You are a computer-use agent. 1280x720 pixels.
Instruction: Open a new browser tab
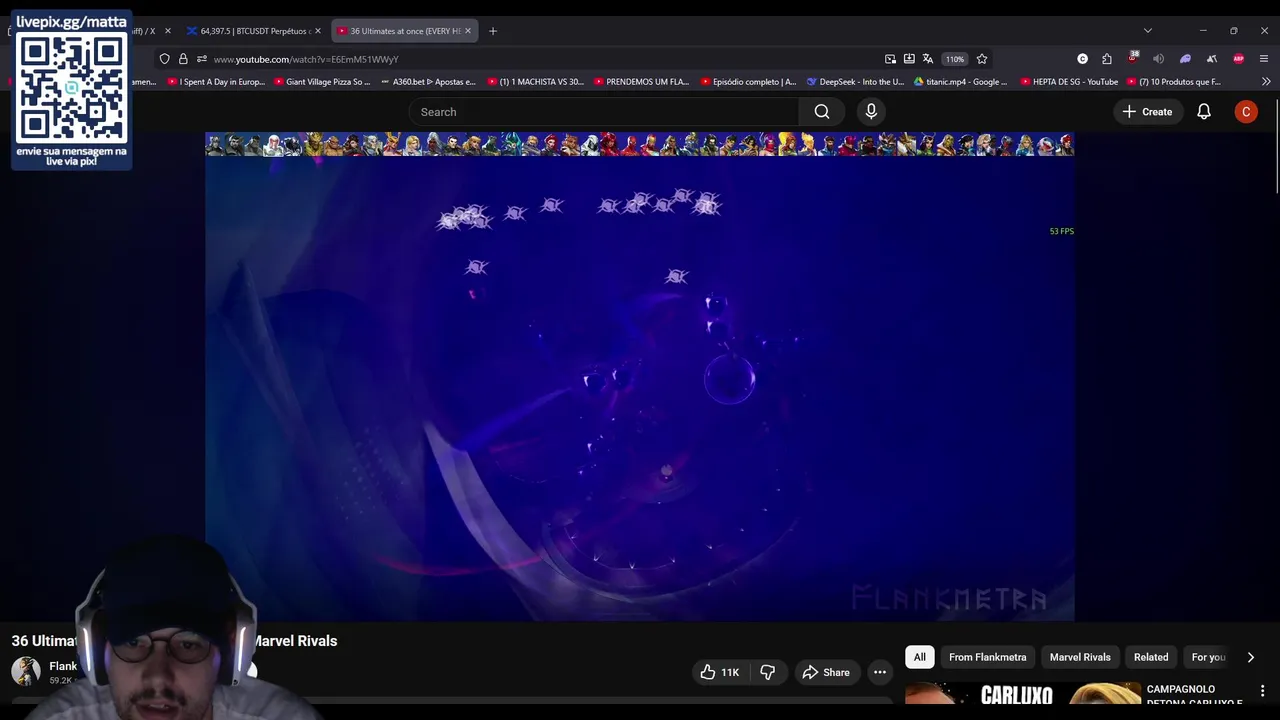coord(493,31)
